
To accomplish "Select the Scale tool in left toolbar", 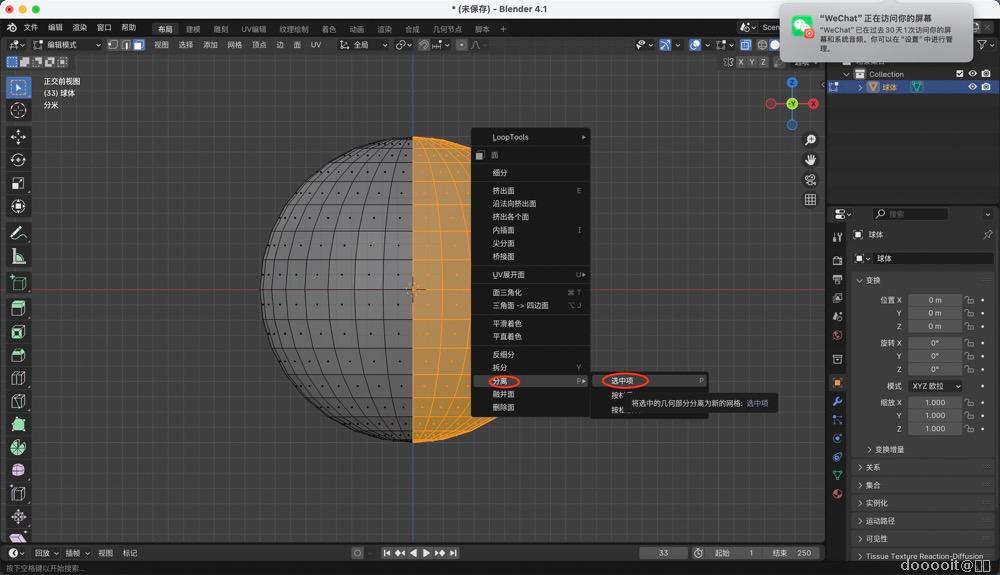I will pos(18,184).
